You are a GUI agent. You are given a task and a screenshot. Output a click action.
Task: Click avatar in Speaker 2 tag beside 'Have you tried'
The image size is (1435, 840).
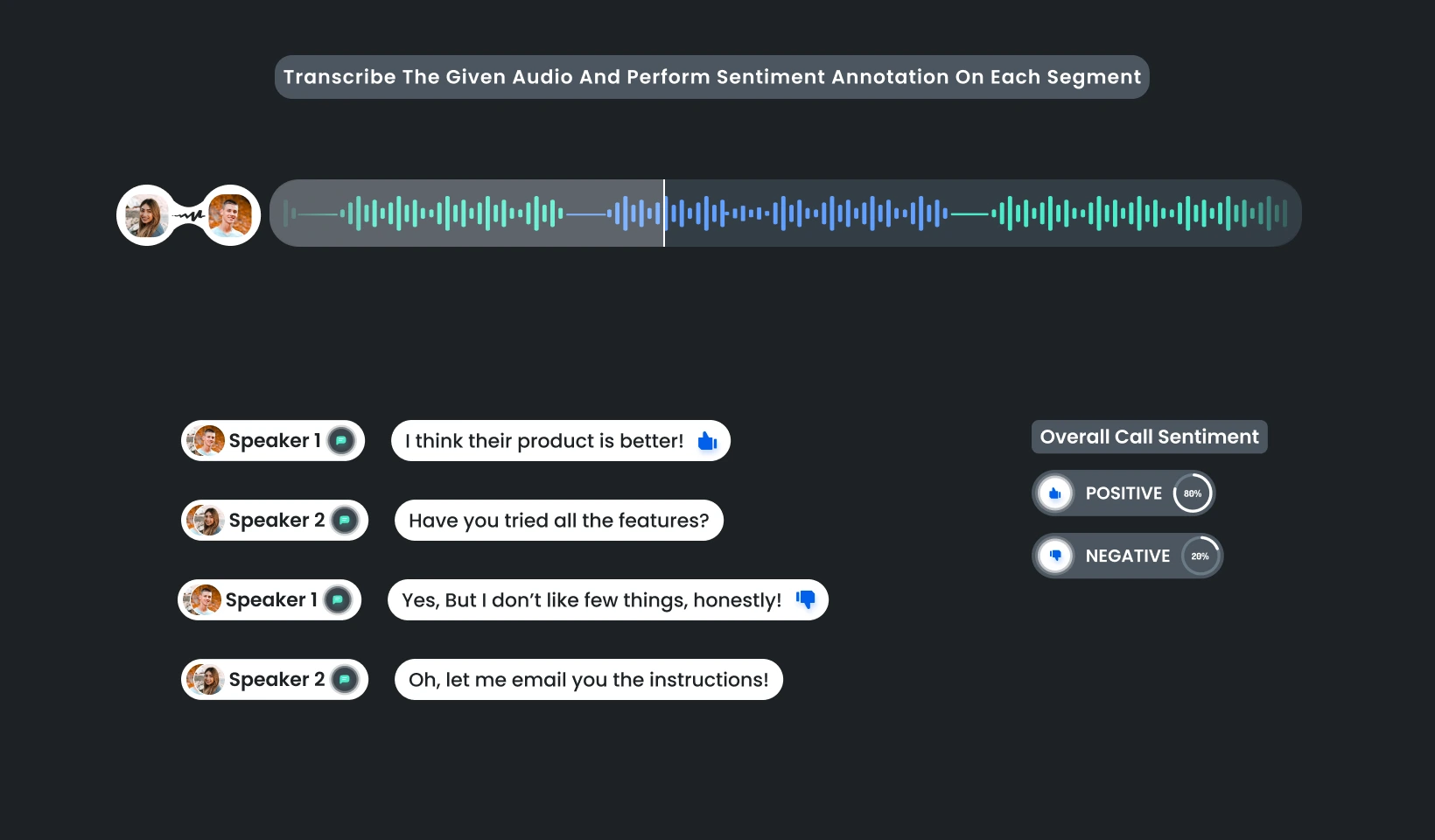(x=206, y=521)
